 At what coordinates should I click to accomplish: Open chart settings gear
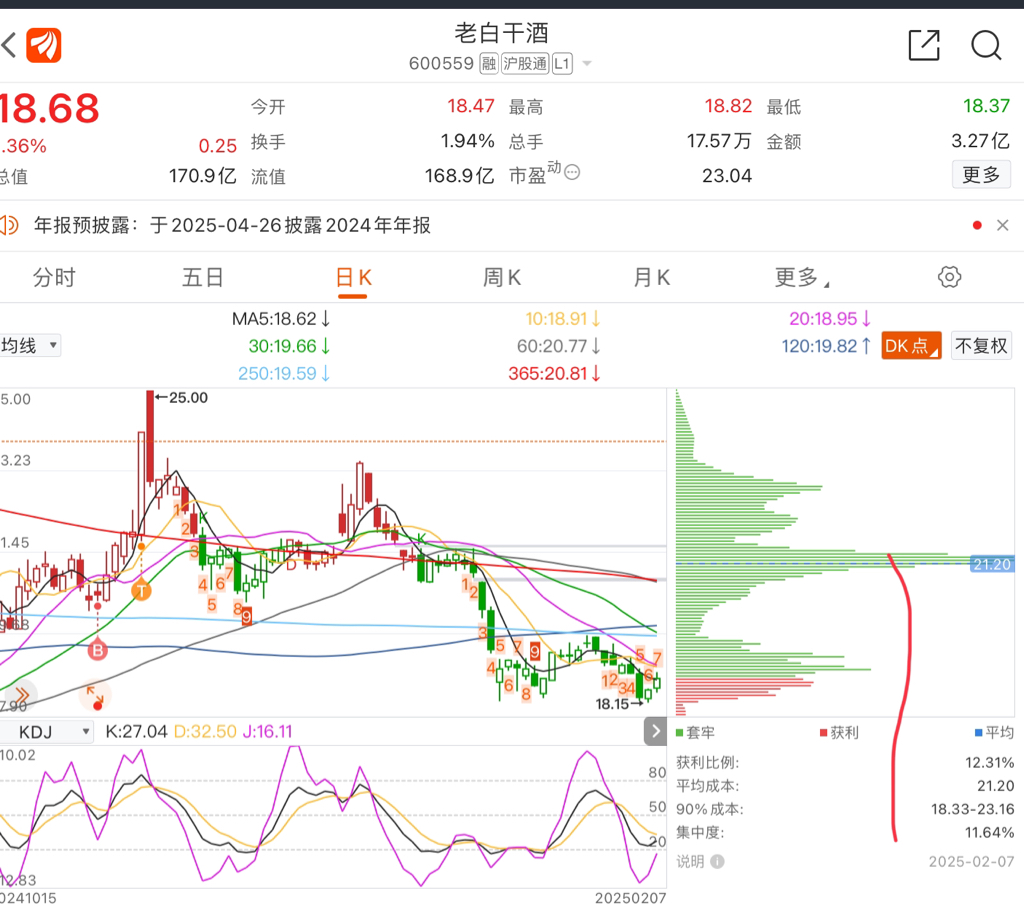click(x=949, y=277)
